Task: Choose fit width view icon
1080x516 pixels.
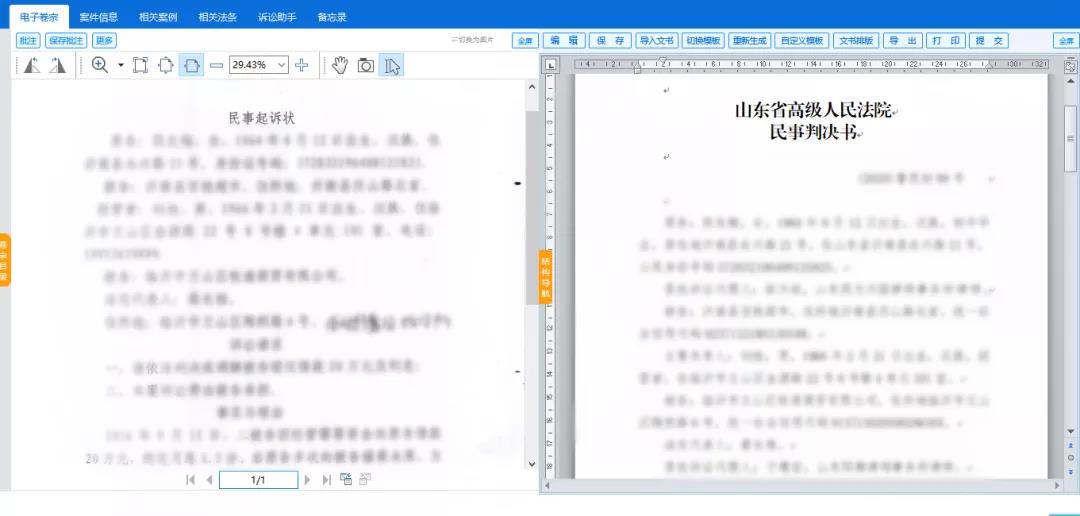Action: pyautogui.click(x=191, y=65)
